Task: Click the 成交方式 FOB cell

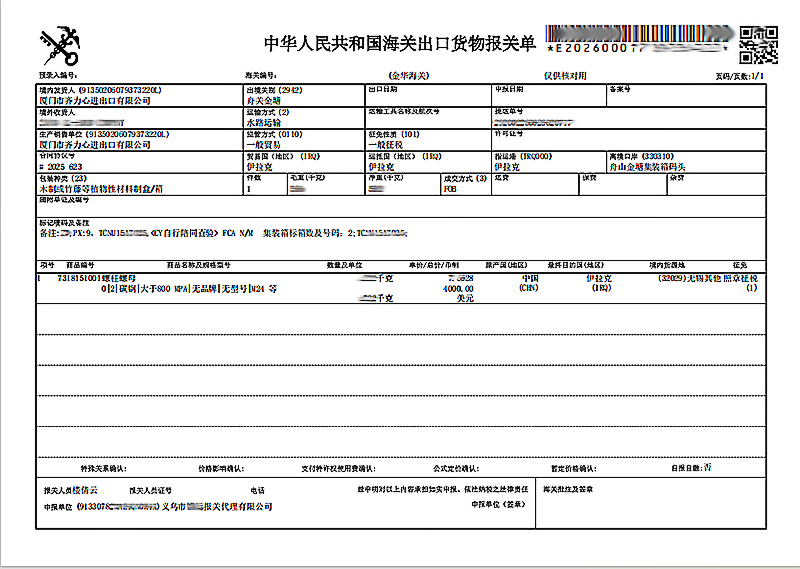Action: click(x=466, y=184)
